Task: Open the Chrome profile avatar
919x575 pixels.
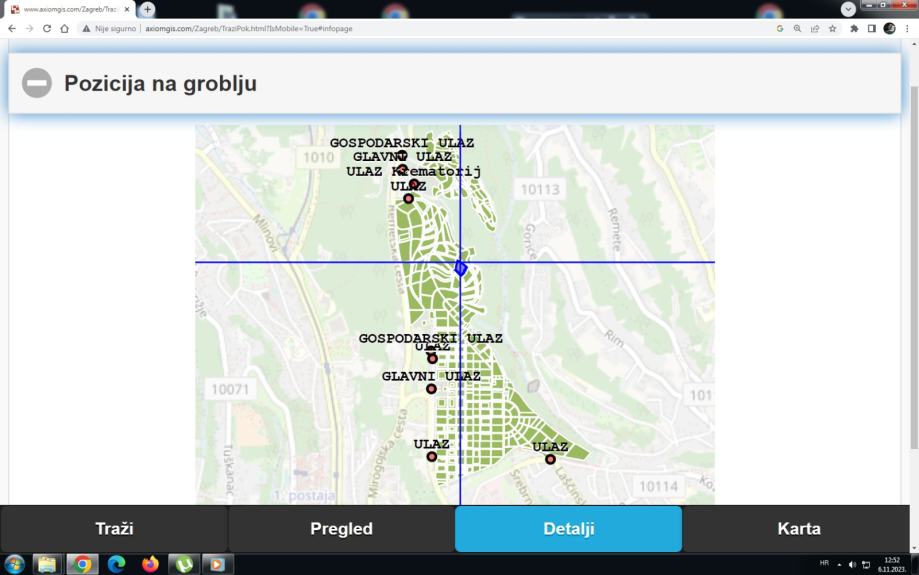Action: pos(889,28)
